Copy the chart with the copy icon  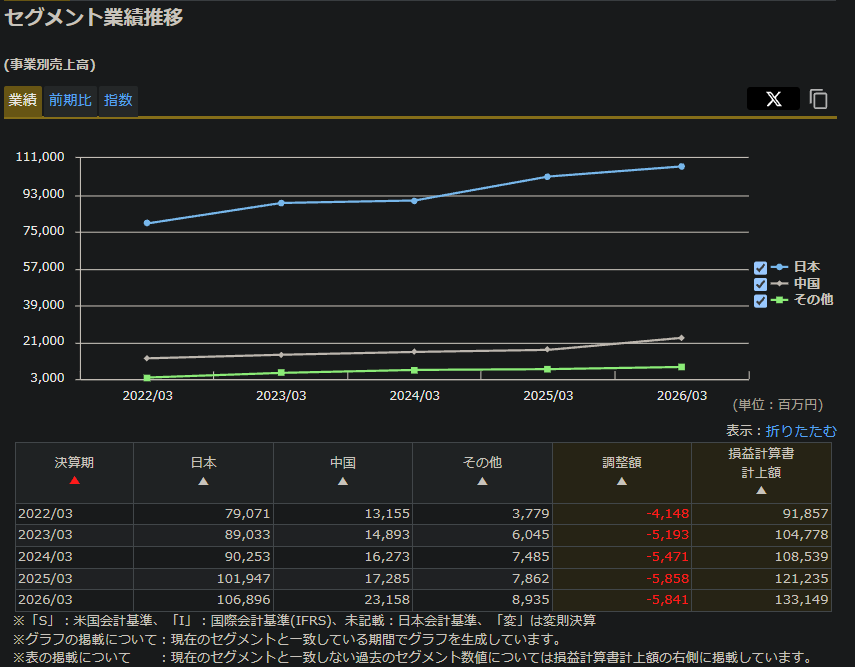pyautogui.click(x=818, y=99)
